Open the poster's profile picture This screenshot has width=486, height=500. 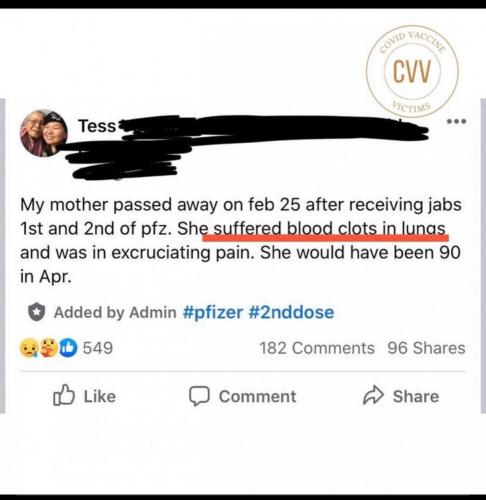[44, 133]
